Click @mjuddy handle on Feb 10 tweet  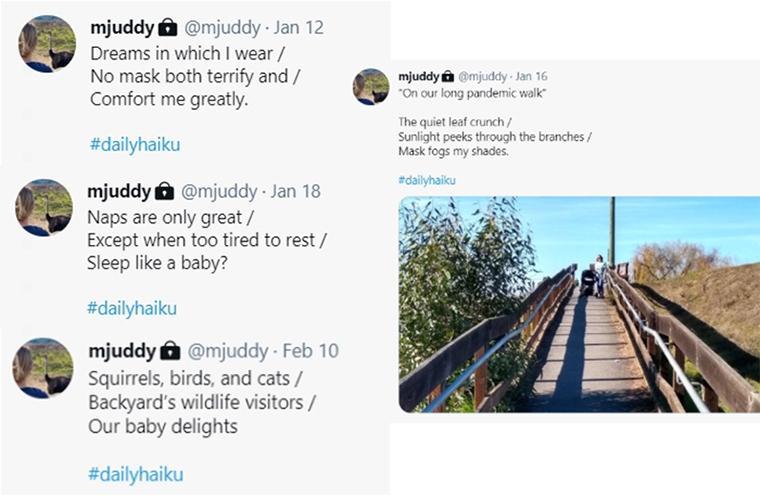tap(228, 351)
